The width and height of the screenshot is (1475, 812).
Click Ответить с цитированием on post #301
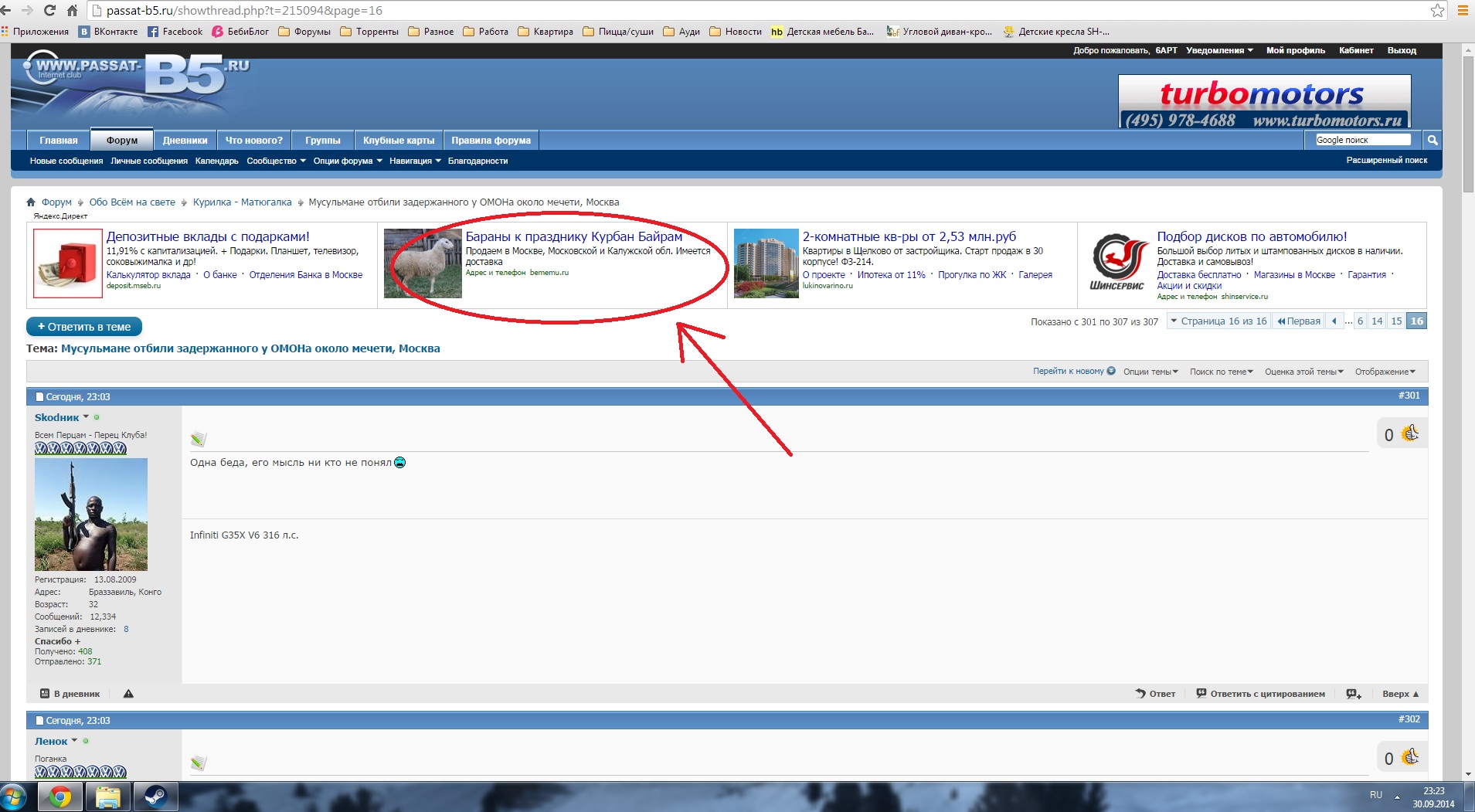pos(1260,694)
